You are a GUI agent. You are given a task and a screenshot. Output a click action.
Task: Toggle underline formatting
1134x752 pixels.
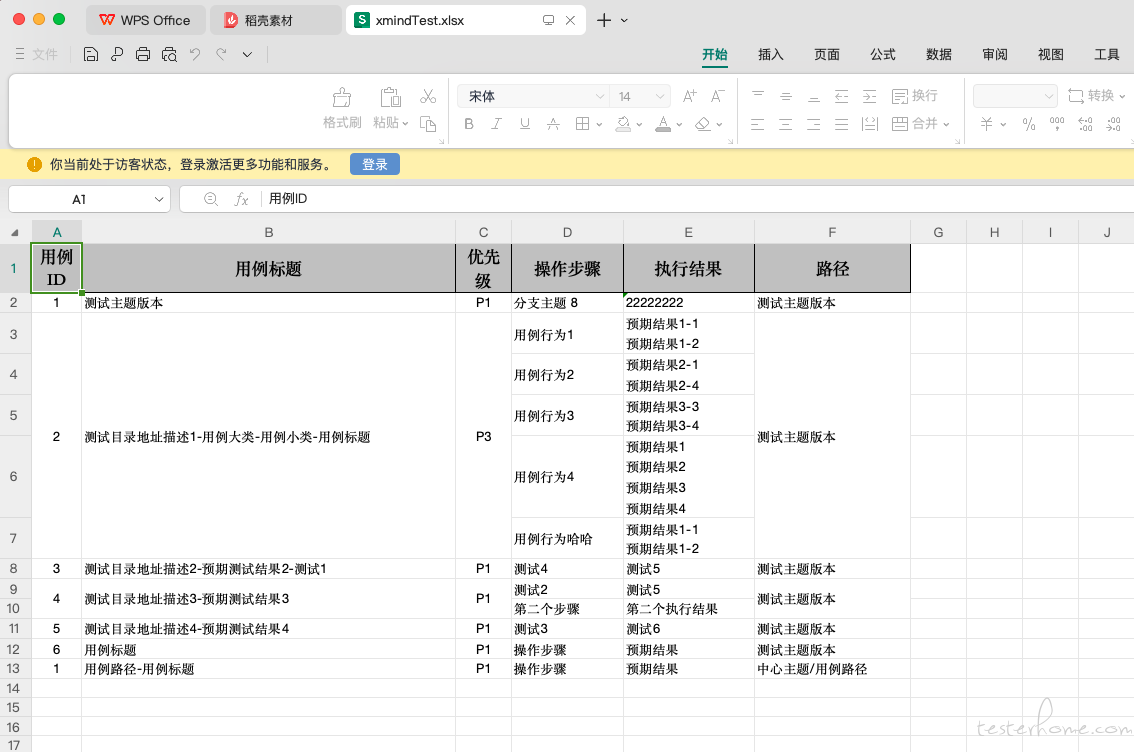[525, 124]
